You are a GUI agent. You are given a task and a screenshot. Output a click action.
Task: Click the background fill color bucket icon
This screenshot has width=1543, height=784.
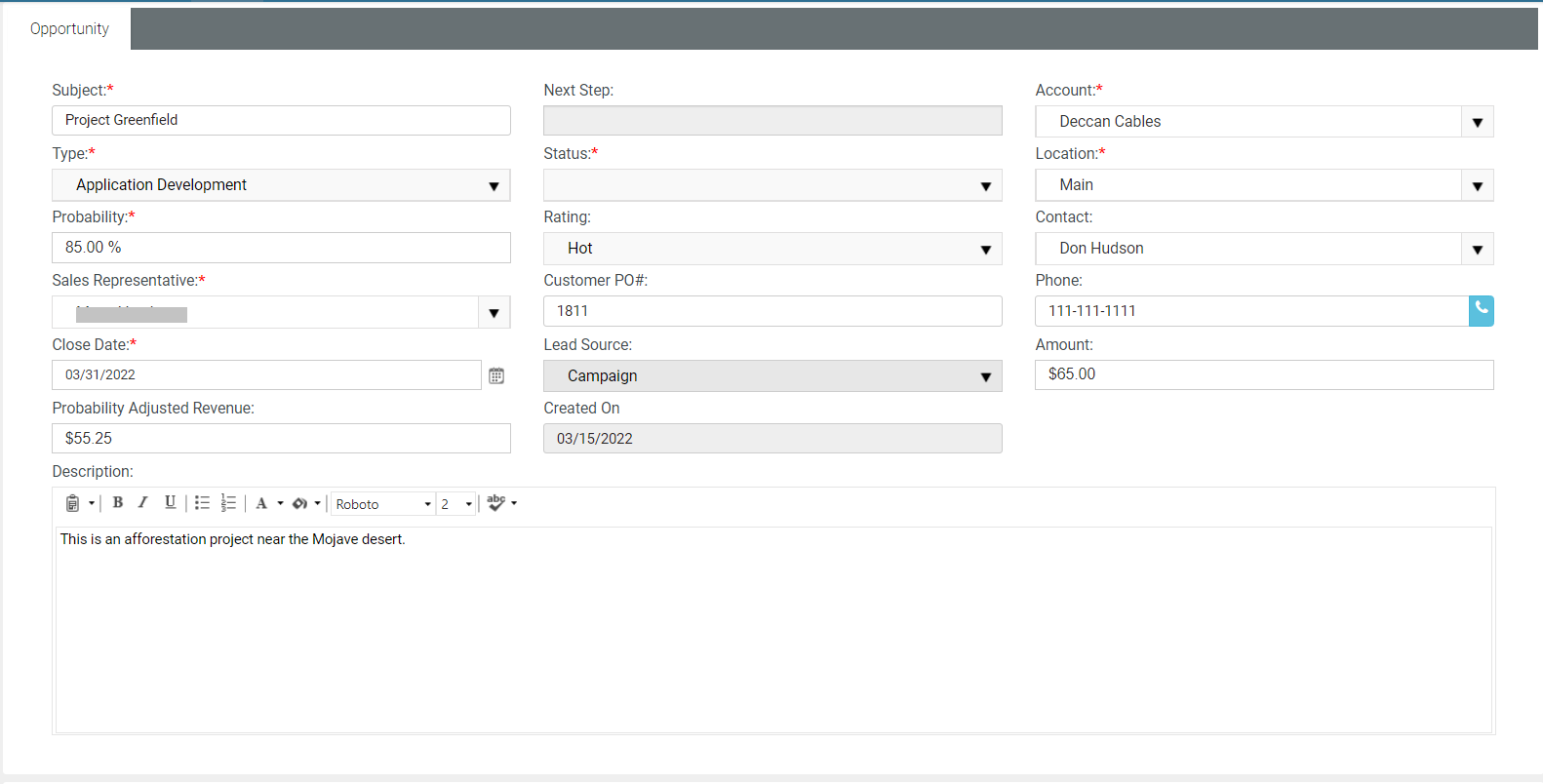(299, 503)
